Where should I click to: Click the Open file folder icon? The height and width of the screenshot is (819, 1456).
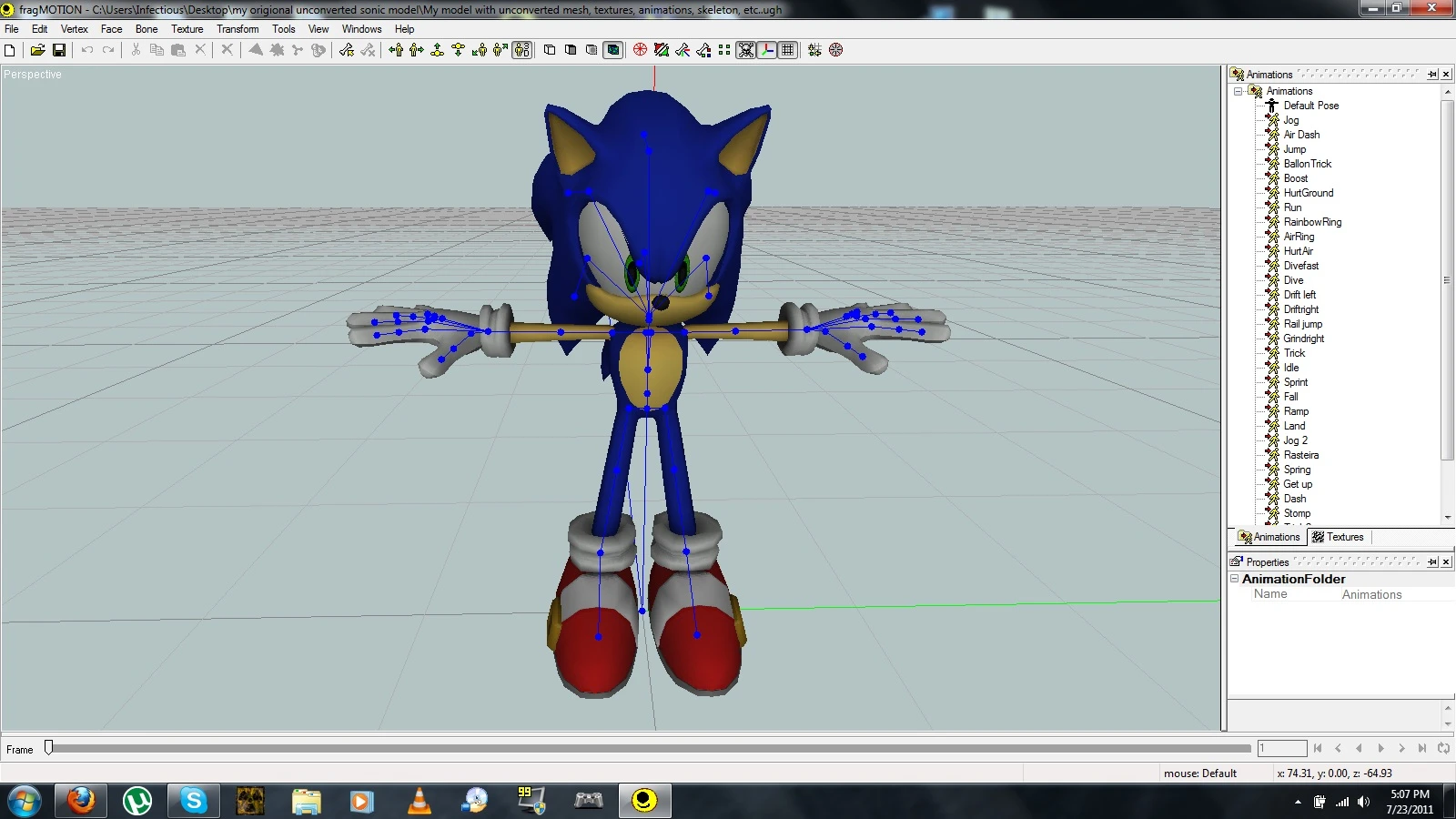click(x=37, y=50)
